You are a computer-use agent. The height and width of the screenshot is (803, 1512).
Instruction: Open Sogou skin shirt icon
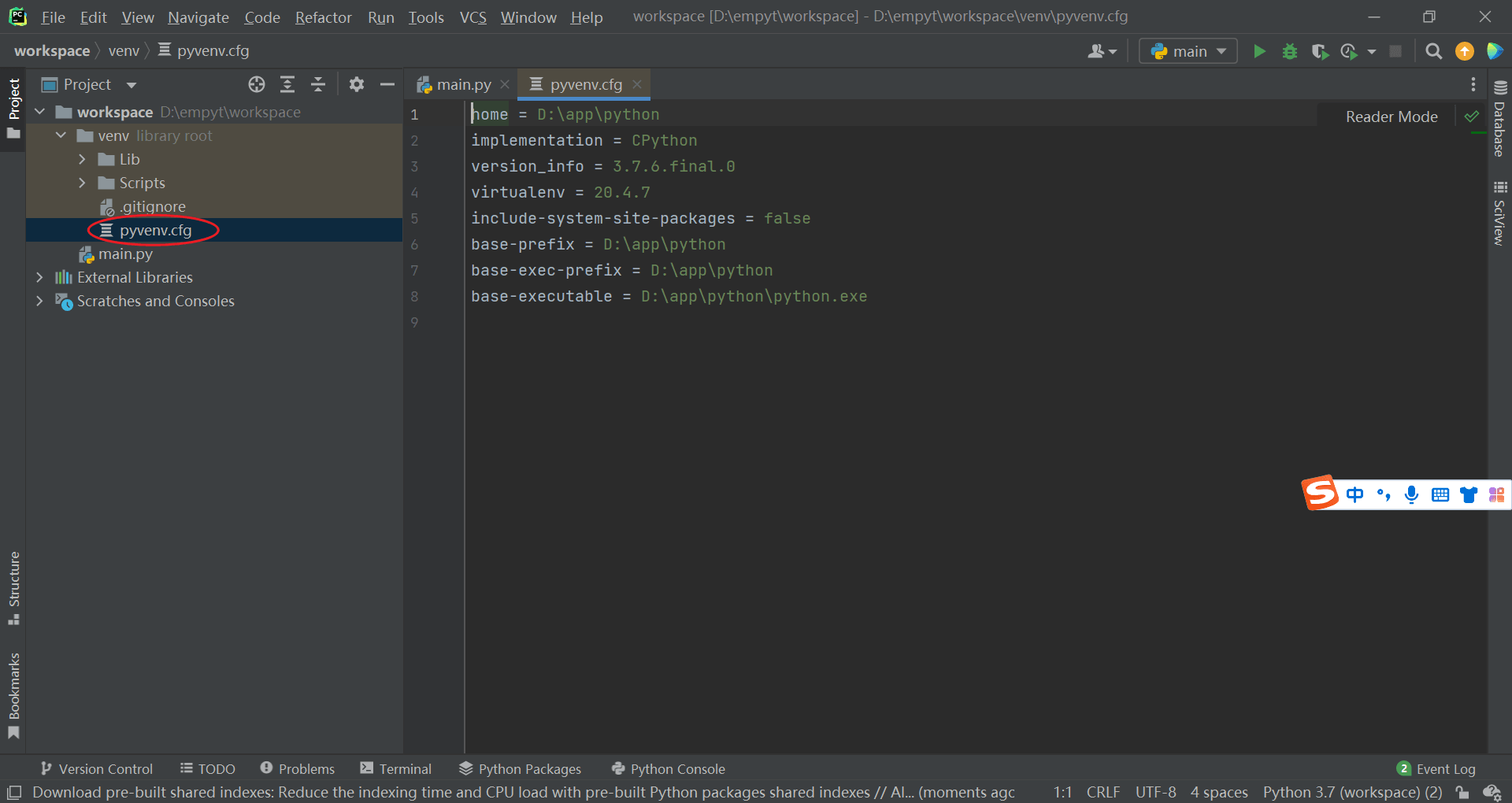click(1469, 494)
